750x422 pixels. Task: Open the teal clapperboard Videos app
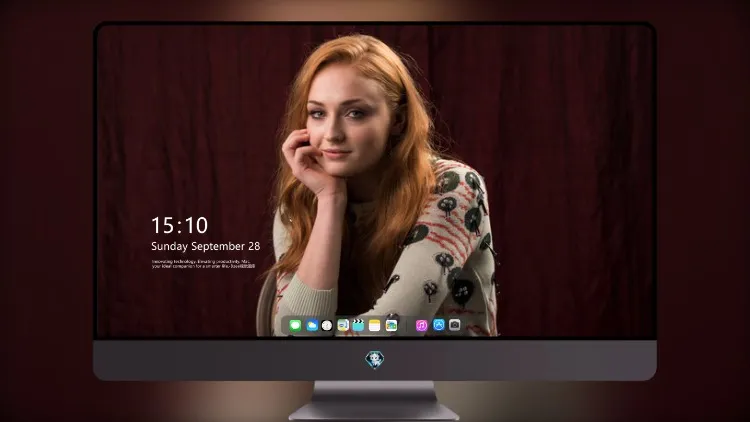pos(358,325)
